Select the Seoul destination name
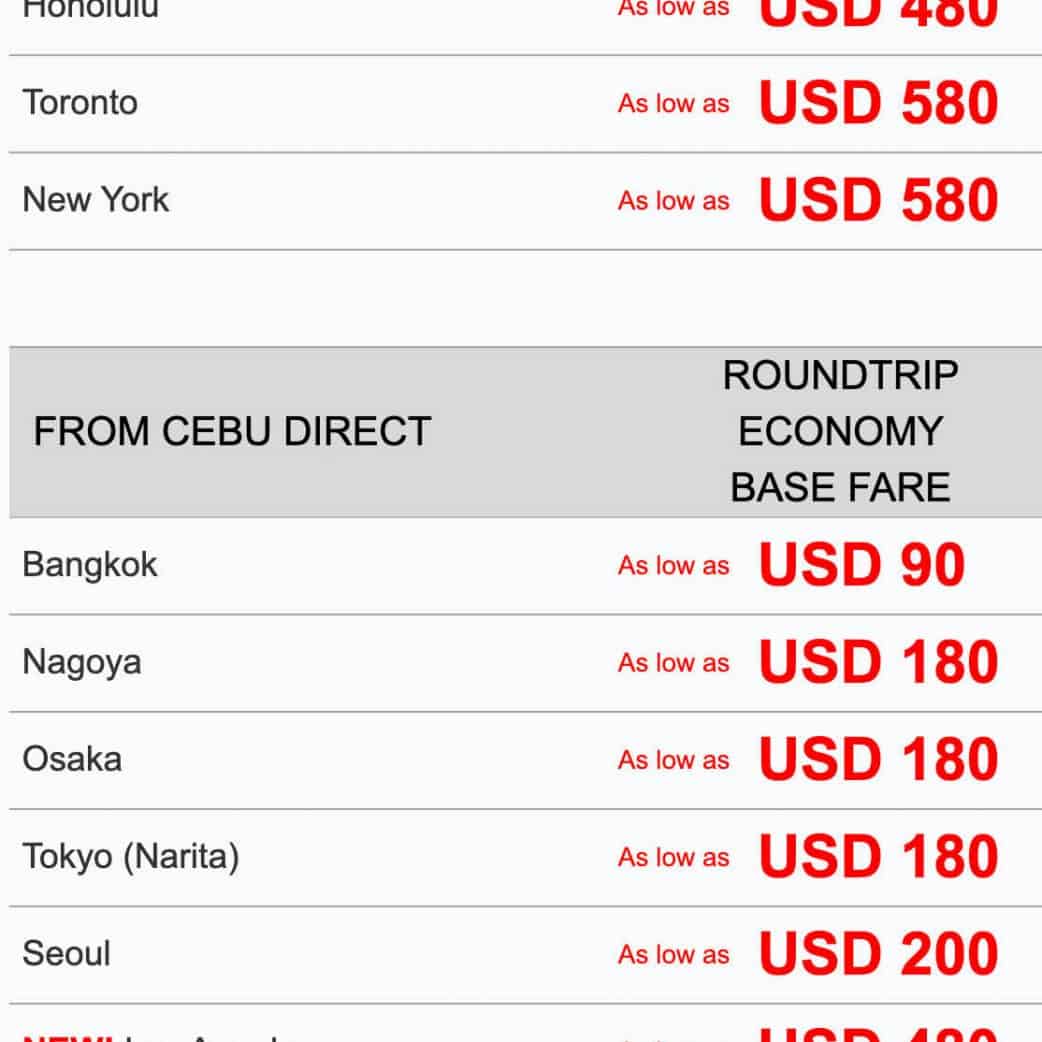The height and width of the screenshot is (1042, 1042). click(x=66, y=953)
